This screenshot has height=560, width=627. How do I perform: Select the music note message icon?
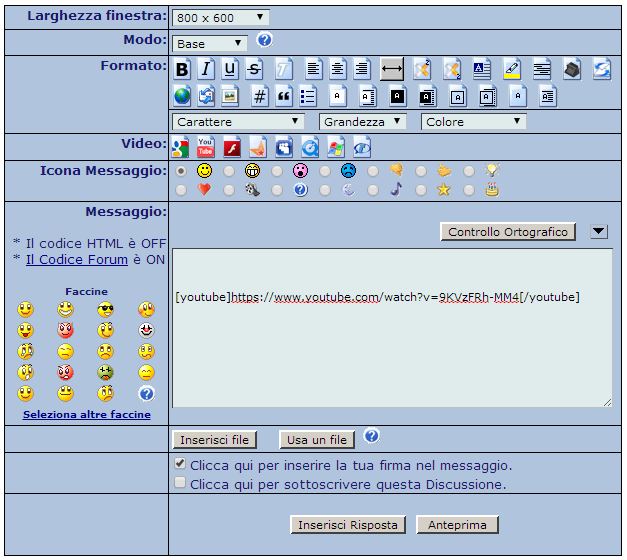pos(373,190)
